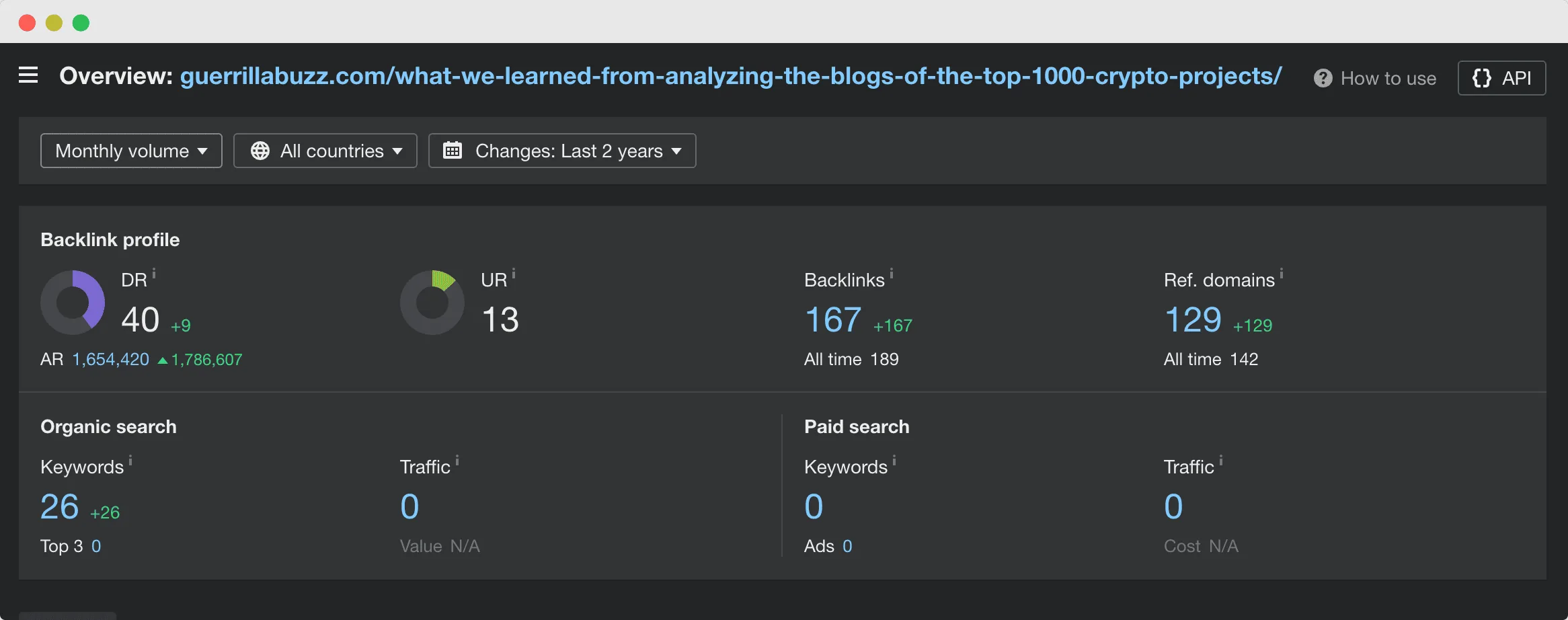Click Organic search Traffic info icon
The height and width of the screenshot is (620, 1568).
[457, 460]
